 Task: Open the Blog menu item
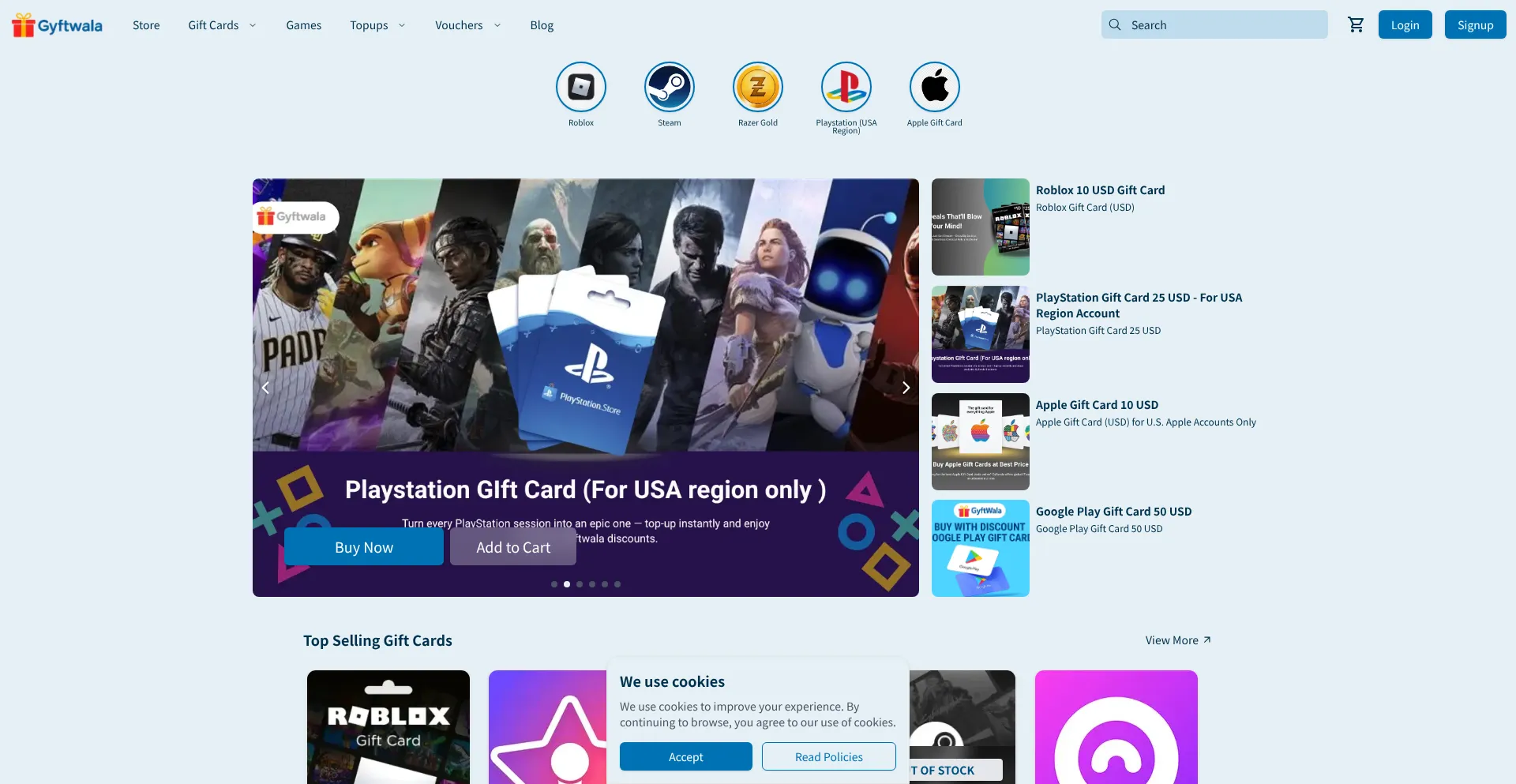542,25
